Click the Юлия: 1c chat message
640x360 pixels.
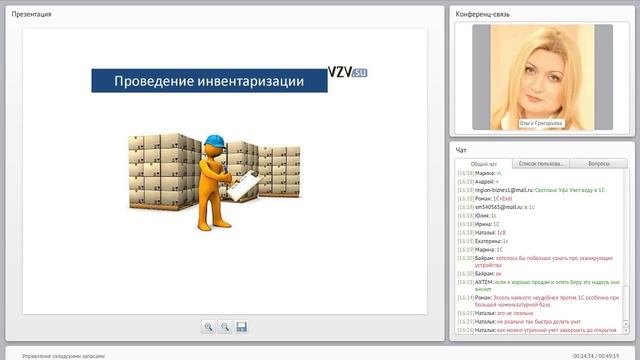(477, 216)
